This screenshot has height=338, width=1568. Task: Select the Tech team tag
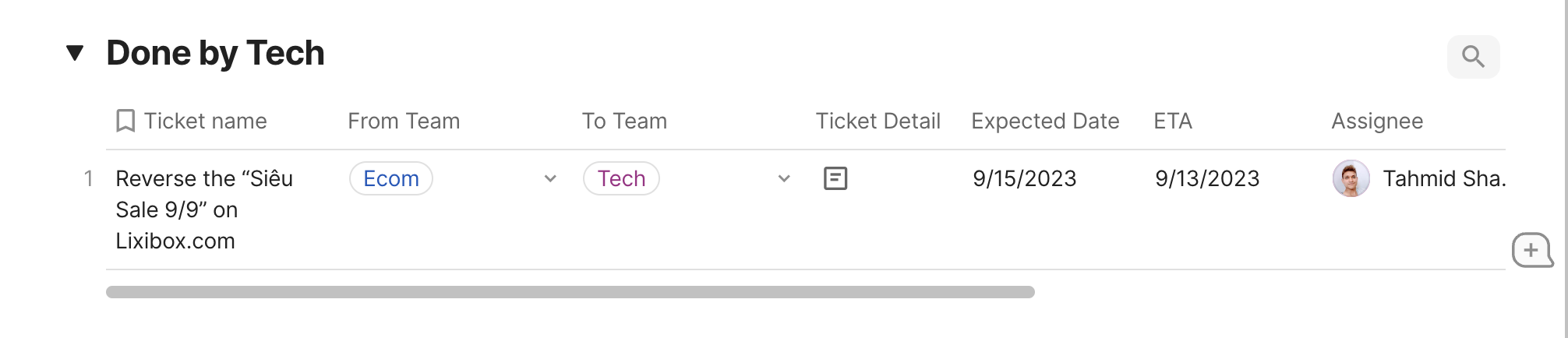[621, 178]
